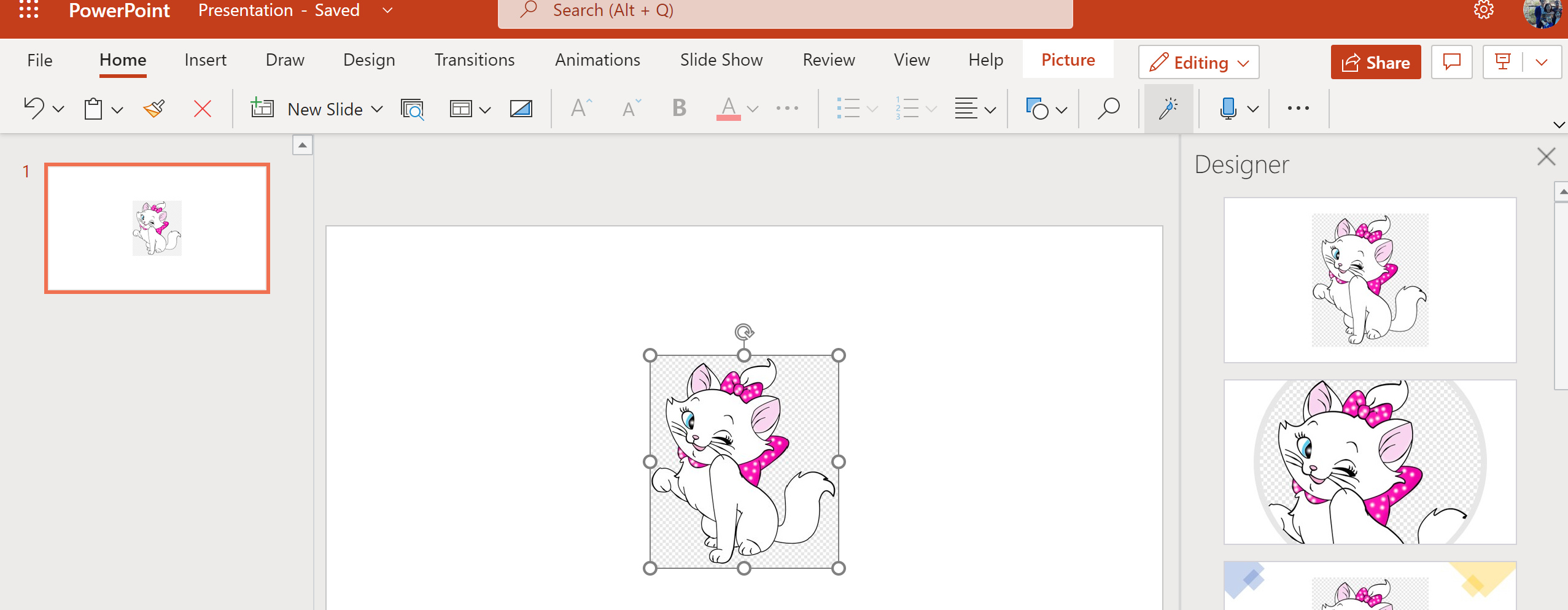Click the red Delete X icon
The width and height of the screenshot is (1568, 610).
pos(203,109)
